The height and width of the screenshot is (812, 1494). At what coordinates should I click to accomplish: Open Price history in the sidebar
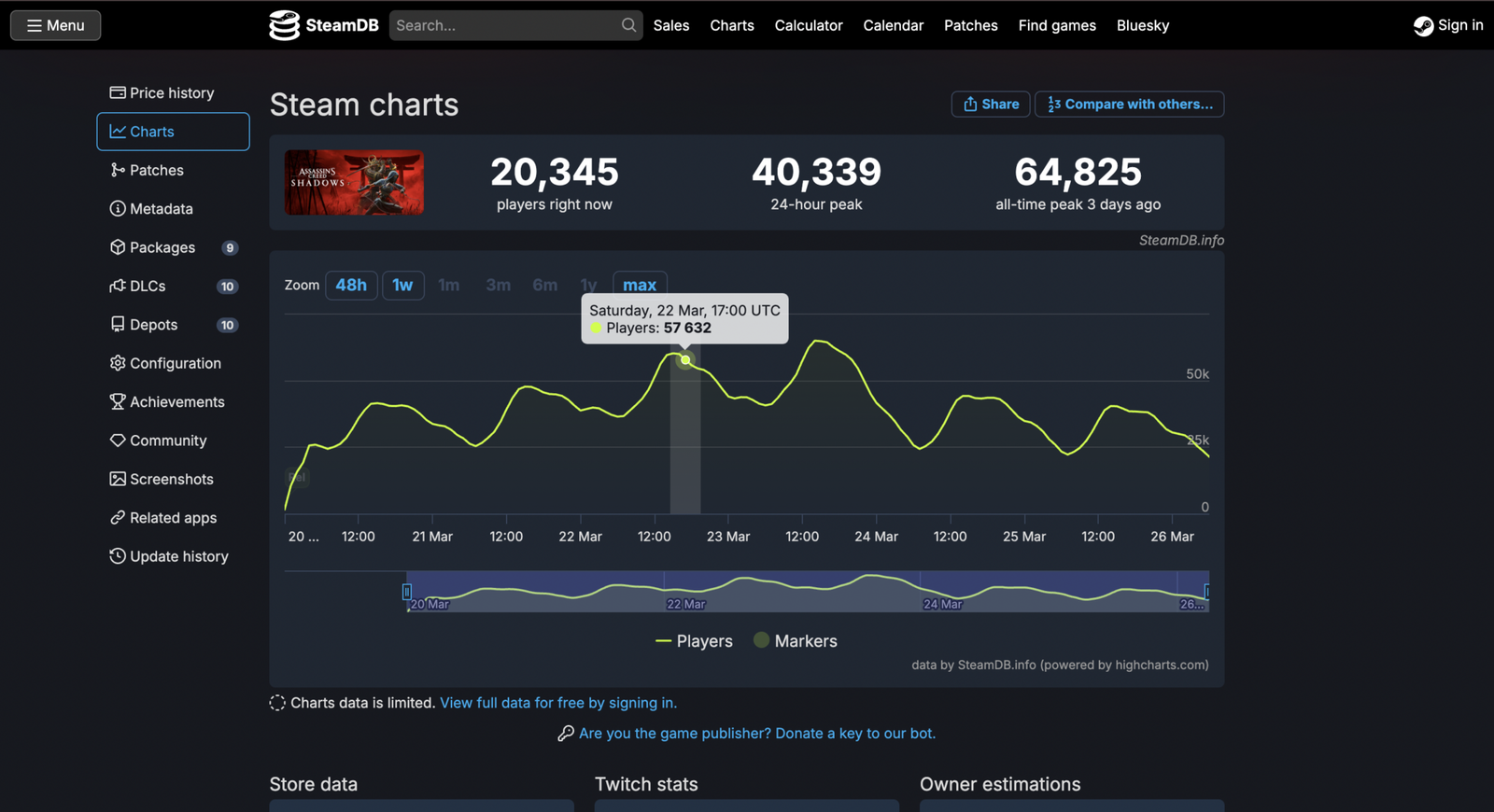tap(172, 93)
